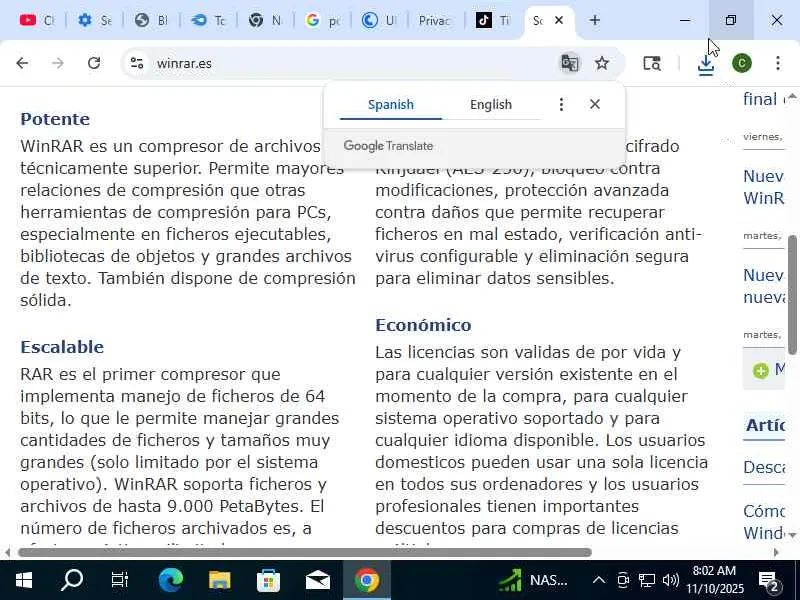Open the clock showing 8:02 AM
The image size is (800, 600).
point(715,580)
